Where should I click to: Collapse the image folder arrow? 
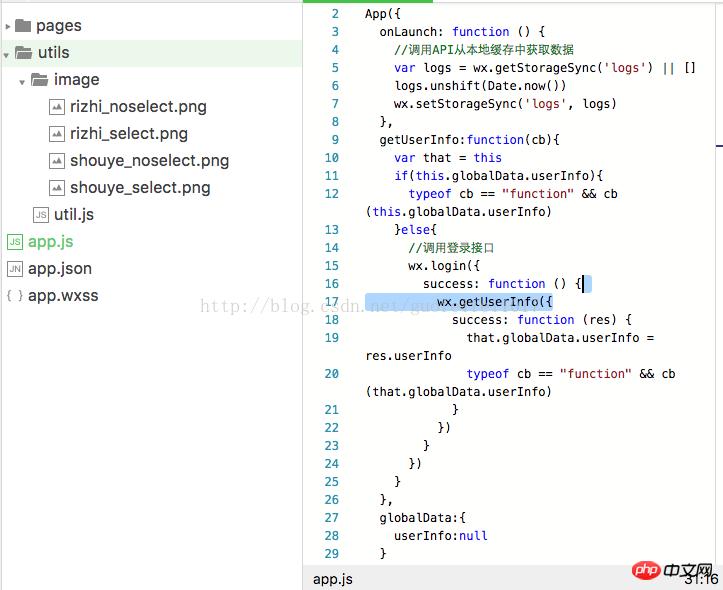(22, 80)
